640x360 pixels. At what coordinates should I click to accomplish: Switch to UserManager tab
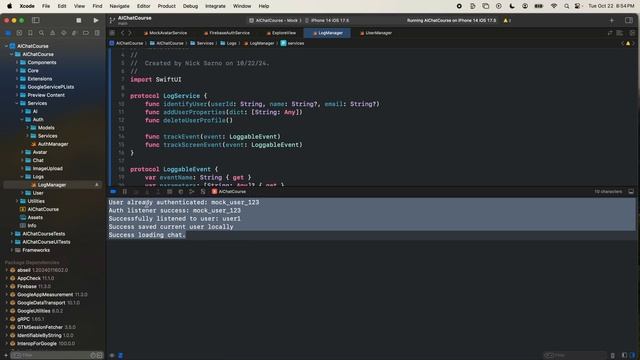coord(376,33)
